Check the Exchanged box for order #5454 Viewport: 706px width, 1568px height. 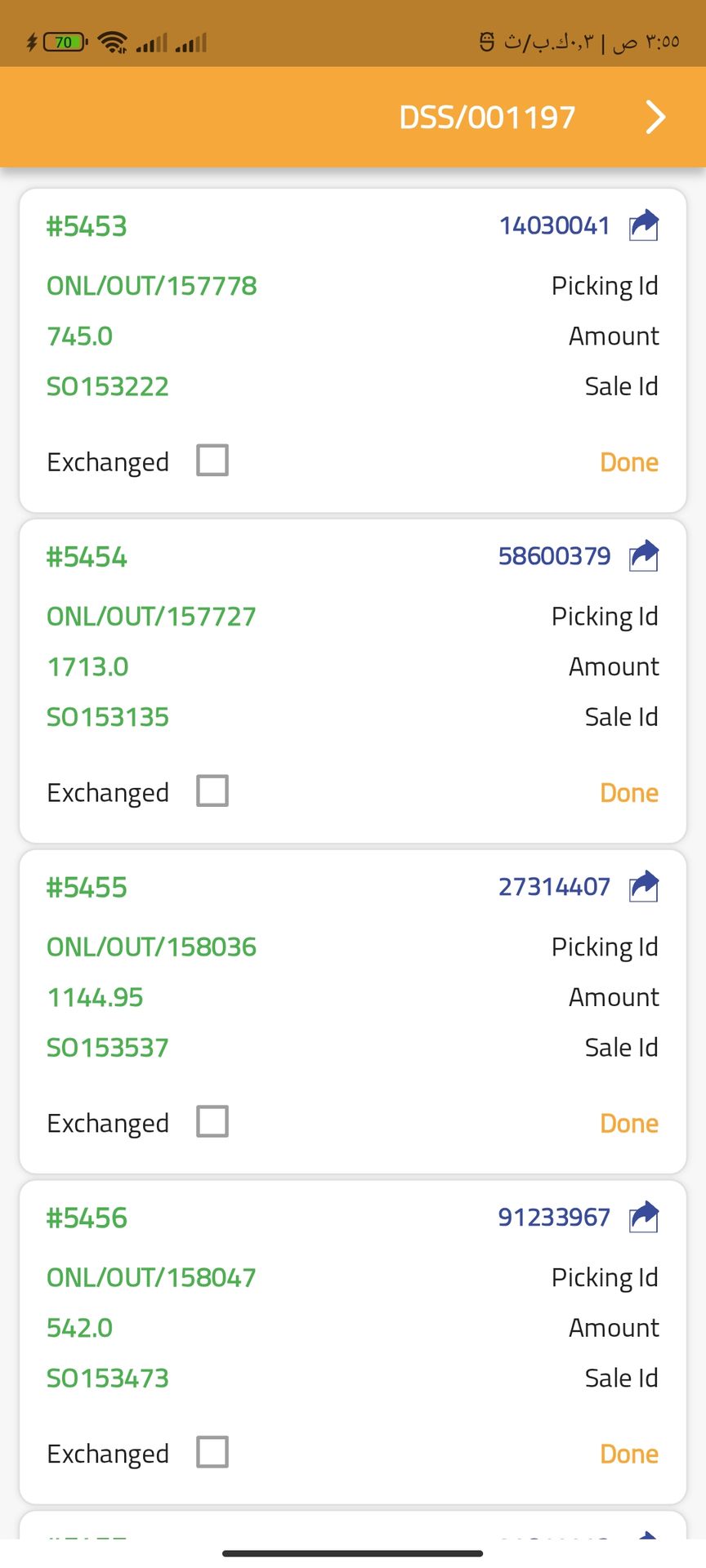[x=212, y=791]
